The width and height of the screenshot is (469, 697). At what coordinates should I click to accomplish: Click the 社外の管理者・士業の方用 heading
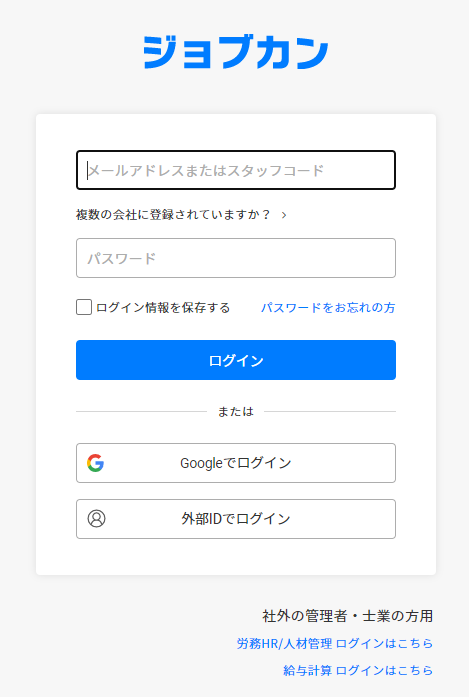coord(348,616)
